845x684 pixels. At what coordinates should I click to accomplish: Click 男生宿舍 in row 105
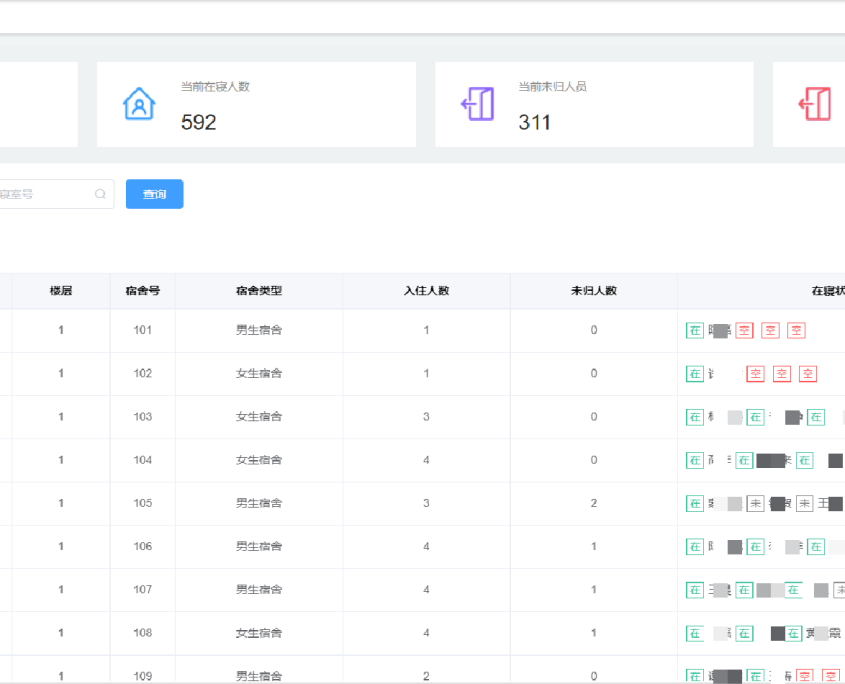(259, 503)
